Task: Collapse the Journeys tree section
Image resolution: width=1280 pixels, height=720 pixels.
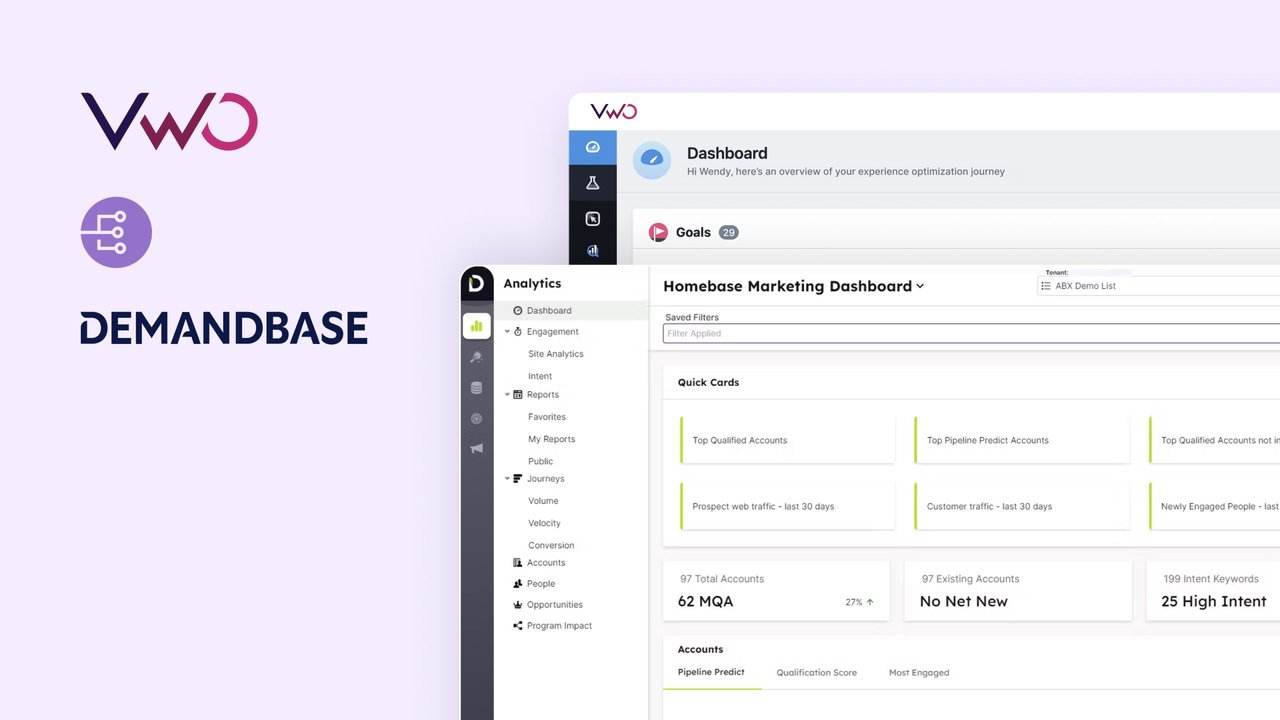Action: [x=507, y=479]
